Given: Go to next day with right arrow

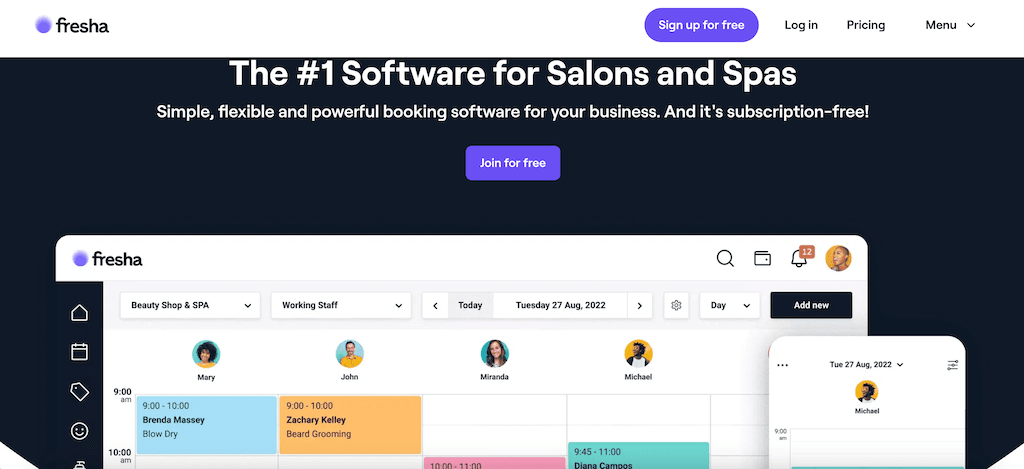Looking at the screenshot, I should [640, 305].
